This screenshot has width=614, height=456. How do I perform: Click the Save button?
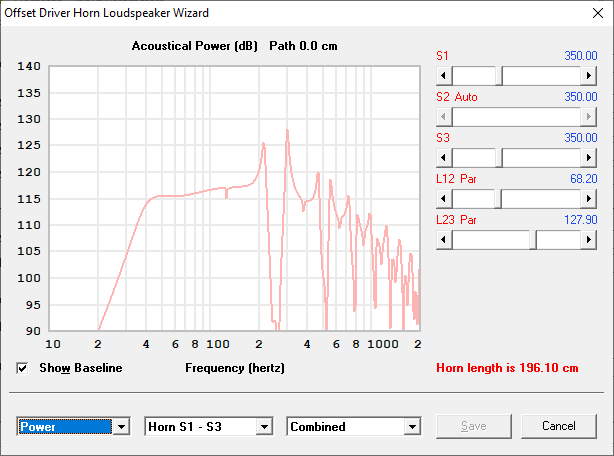[474, 426]
